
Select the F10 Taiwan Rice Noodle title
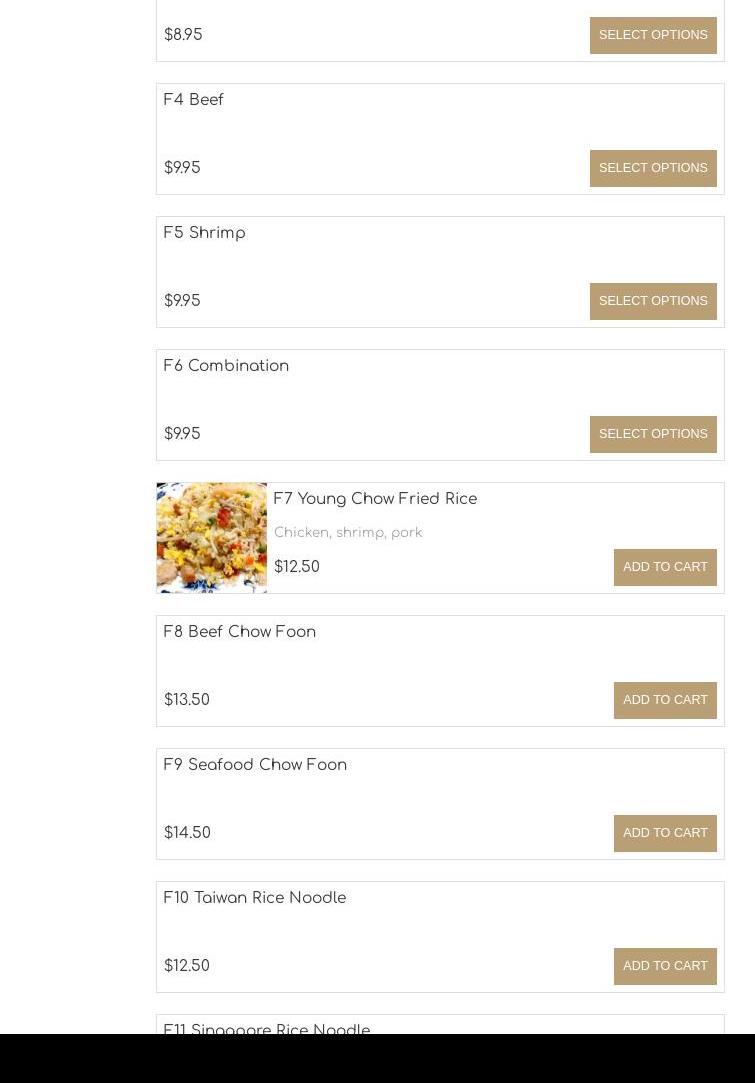(x=255, y=898)
